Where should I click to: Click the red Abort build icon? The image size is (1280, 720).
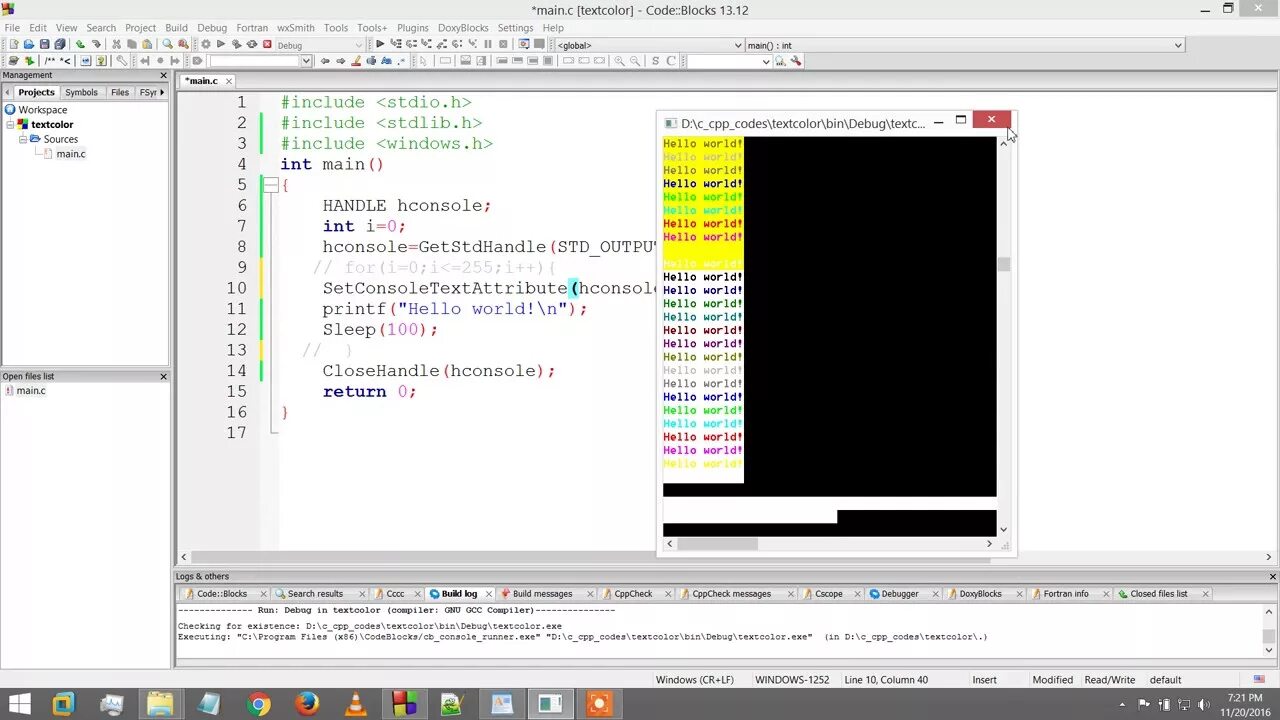(x=267, y=44)
